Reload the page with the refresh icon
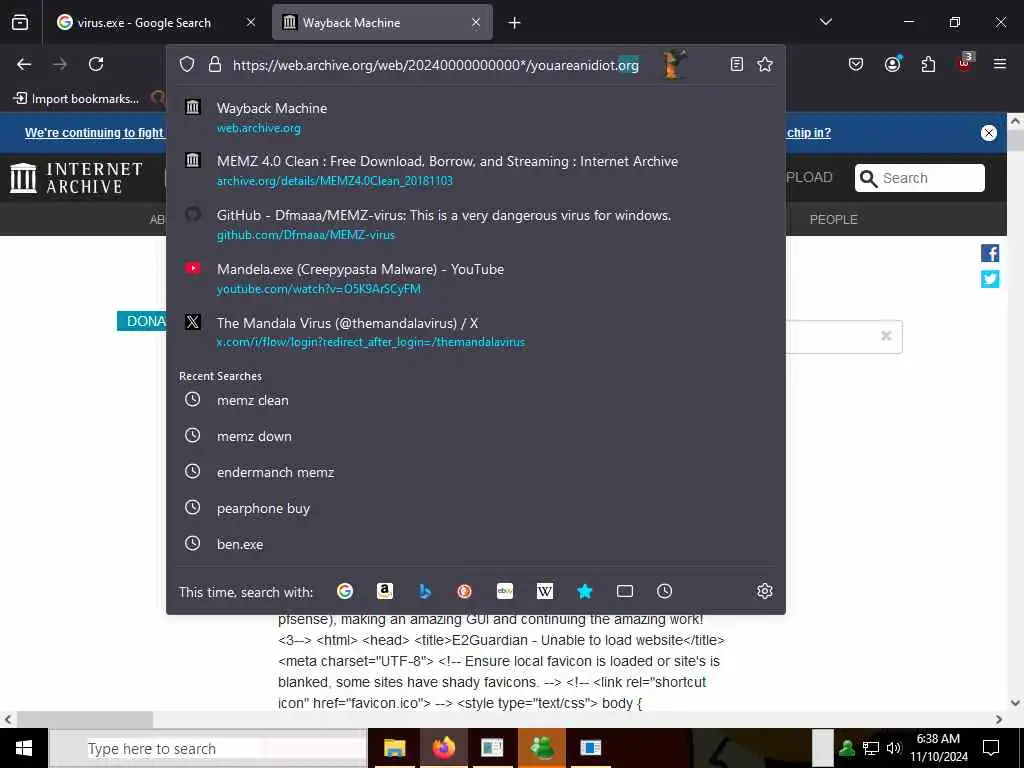Viewport: 1024px width, 768px height. pyautogui.click(x=96, y=64)
